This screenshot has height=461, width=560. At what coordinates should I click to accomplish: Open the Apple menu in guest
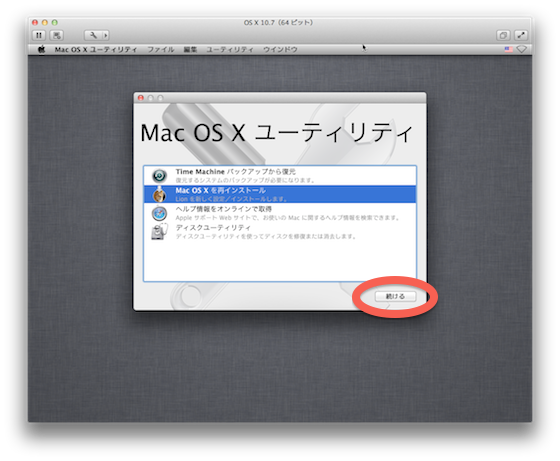(42, 50)
